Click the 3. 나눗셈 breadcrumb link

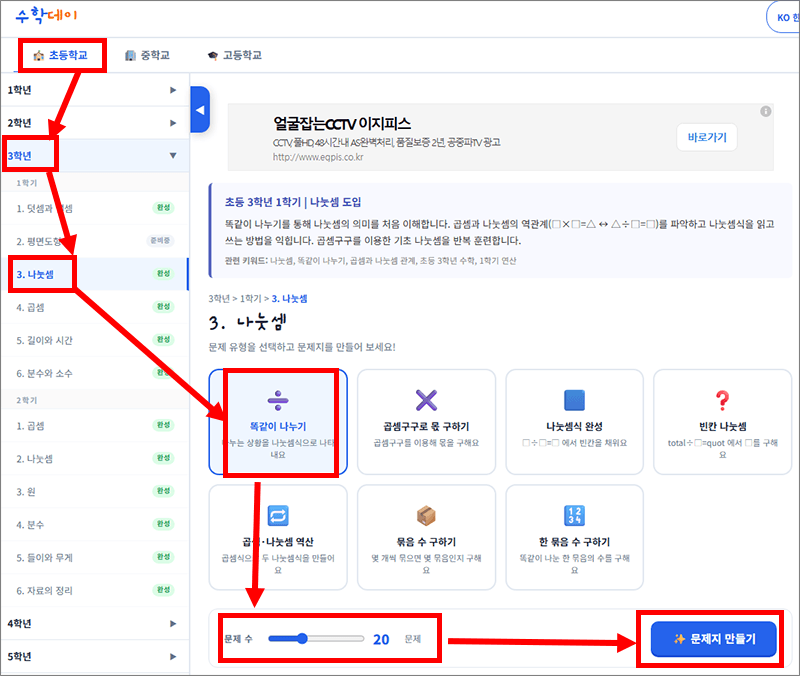(289, 298)
